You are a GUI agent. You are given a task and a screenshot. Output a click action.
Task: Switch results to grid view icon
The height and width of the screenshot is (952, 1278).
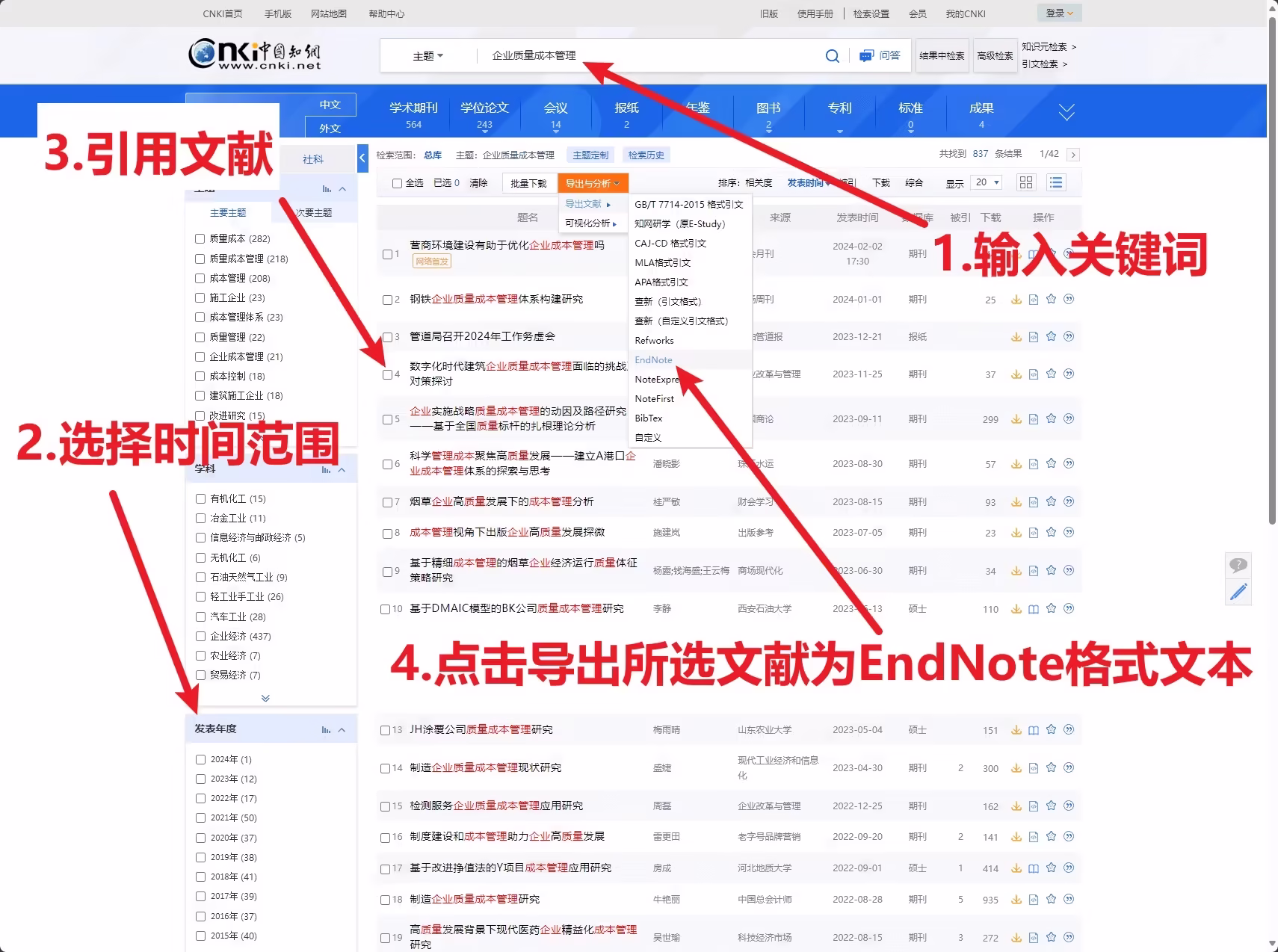click(x=1026, y=183)
